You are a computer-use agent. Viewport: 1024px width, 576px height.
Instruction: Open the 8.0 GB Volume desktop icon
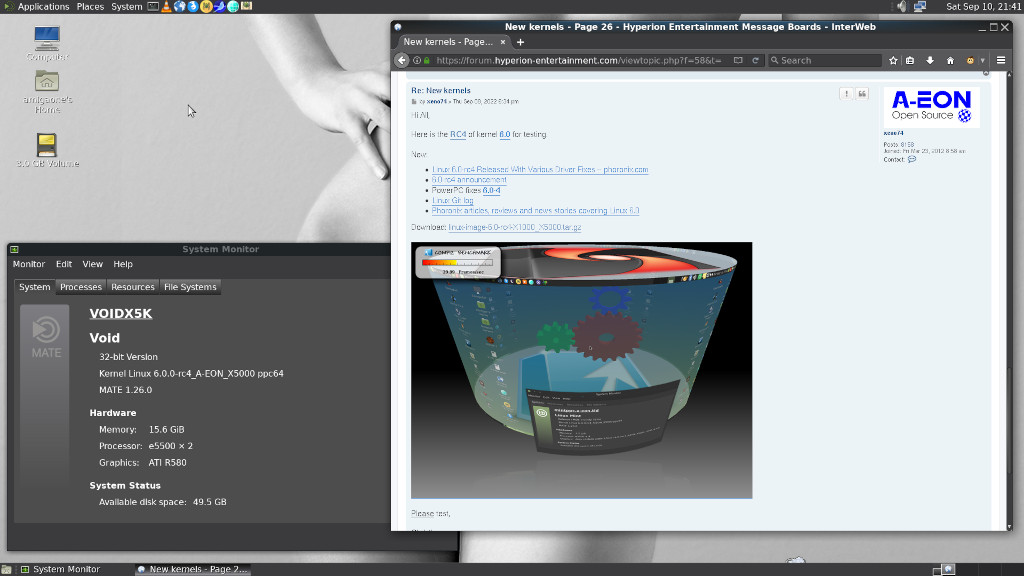click(x=47, y=150)
